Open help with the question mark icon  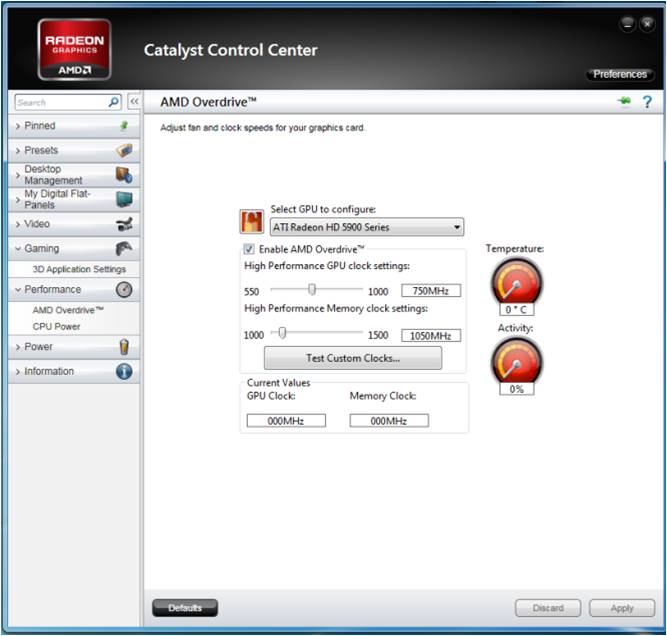pos(647,102)
